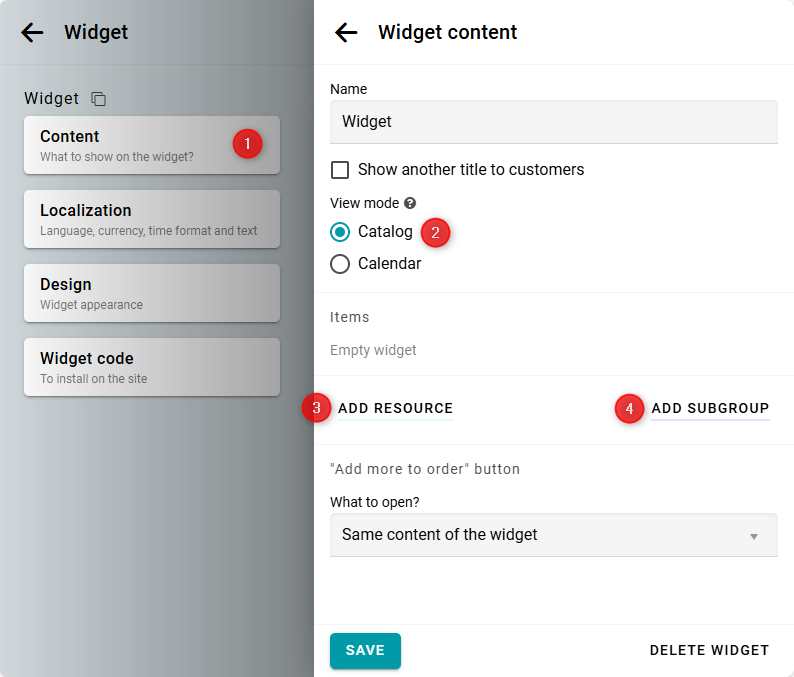Image resolution: width=794 pixels, height=677 pixels.
Task: Select the Calendar view mode
Action: coord(340,264)
